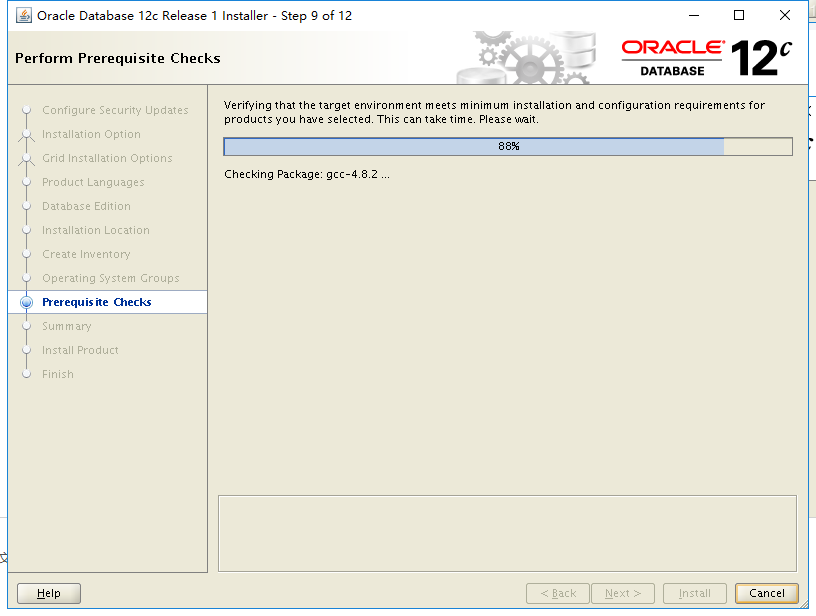Minimize the installer window
This screenshot has width=816, height=616.
pos(694,16)
